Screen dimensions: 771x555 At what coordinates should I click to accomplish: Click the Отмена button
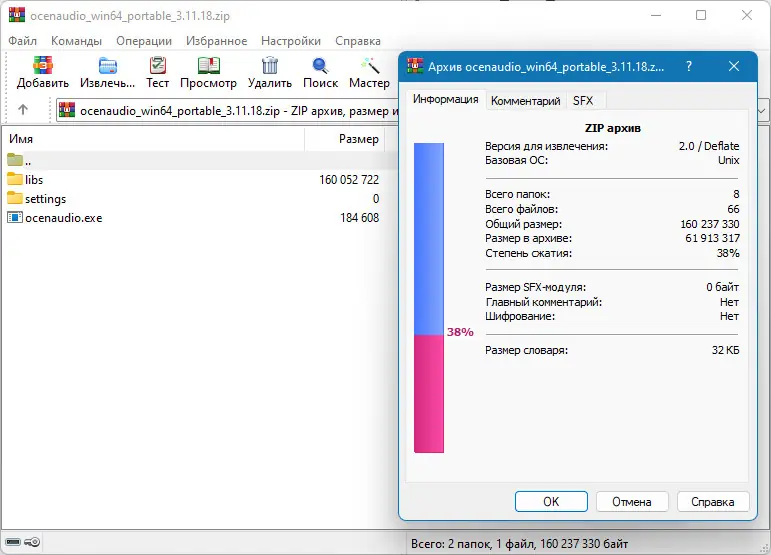pyautogui.click(x=632, y=501)
